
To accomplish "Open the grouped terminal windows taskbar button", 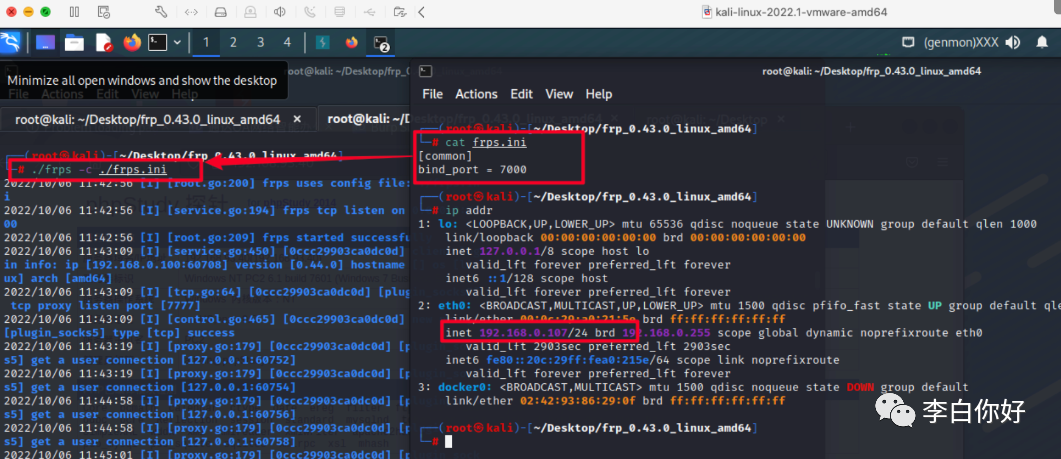I will tap(381, 43).
